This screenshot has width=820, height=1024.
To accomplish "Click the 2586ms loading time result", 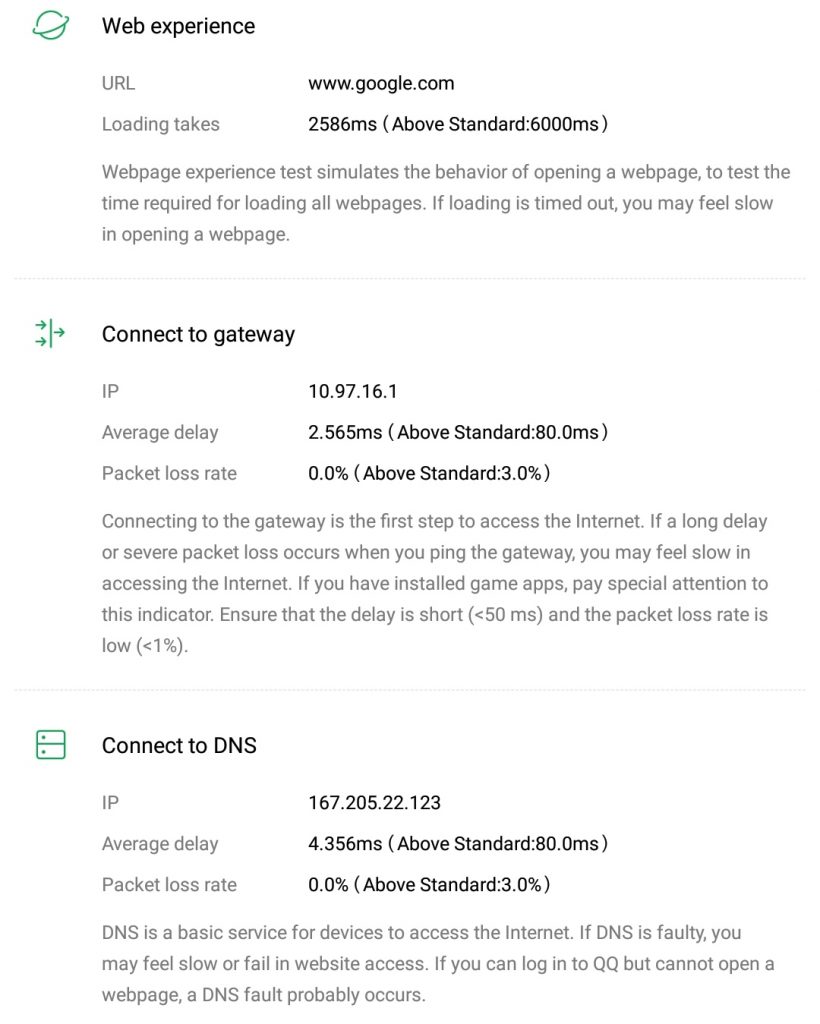I will click(458, 125).
